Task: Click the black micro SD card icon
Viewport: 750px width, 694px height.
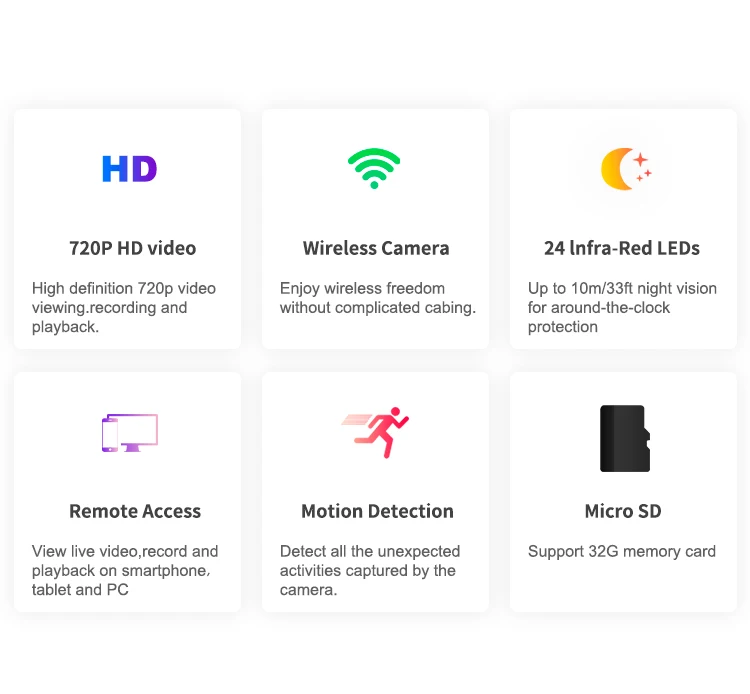Action: pyautogui.click(x=625, y=439)
